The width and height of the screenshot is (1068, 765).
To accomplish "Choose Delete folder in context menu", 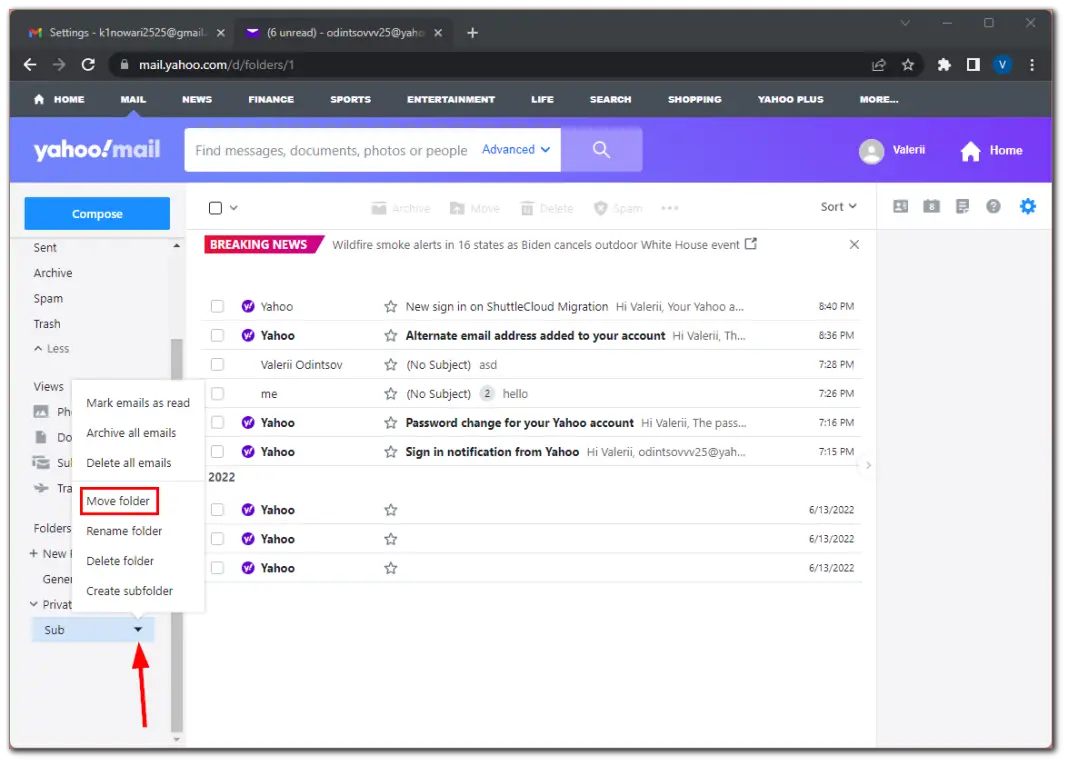I will click(x=120, y=561).
